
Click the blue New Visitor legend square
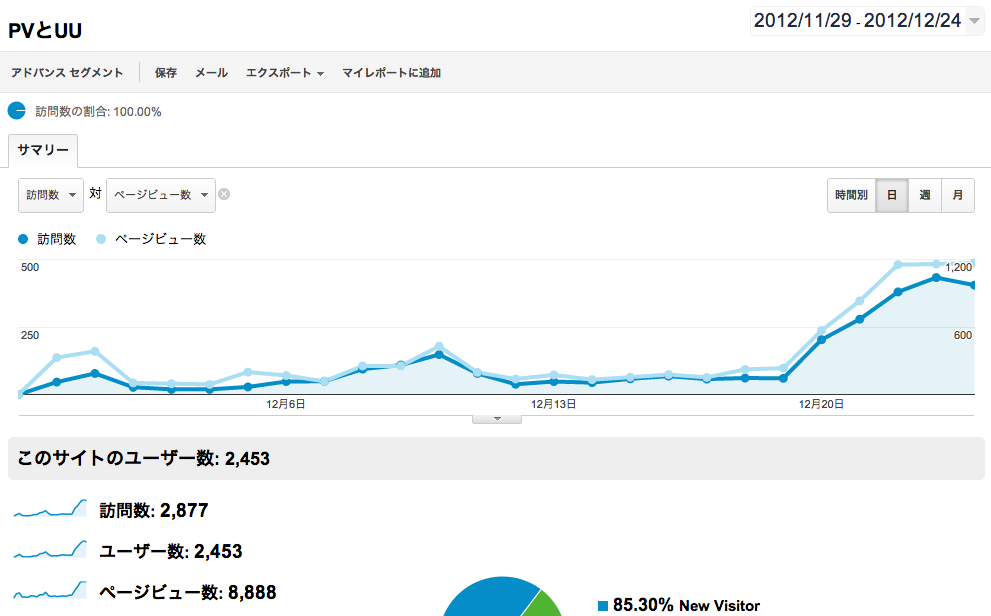click(x=603, y=606)
